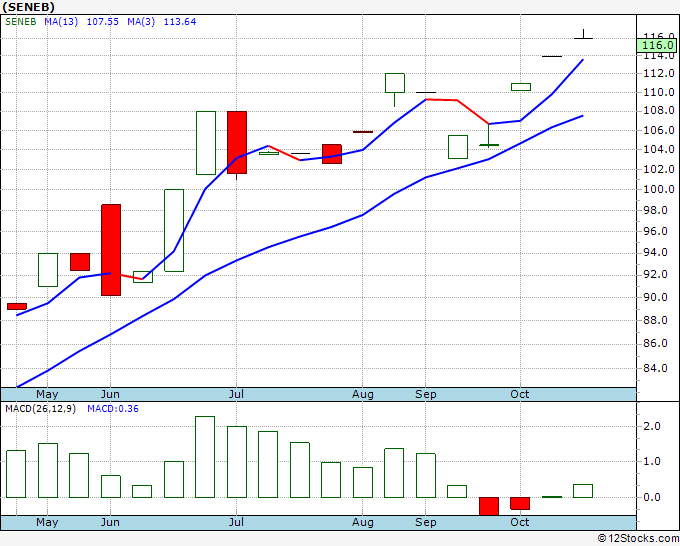Image resolution: width=680 pixels, height=546 pixels.
Task: Click the larger red negative MACD bar
Action: [489, 506]
